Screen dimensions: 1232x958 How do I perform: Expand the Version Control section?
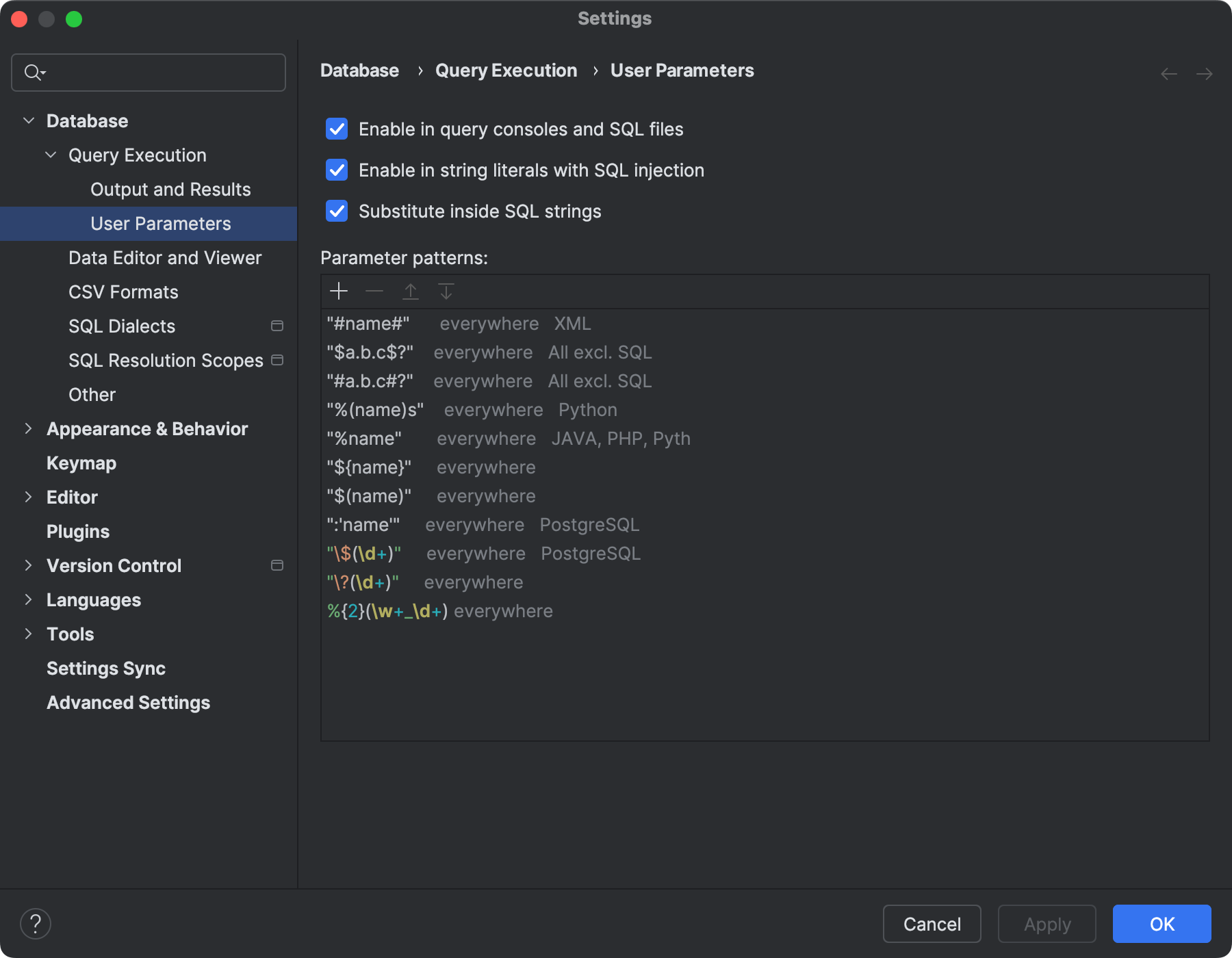click(29, 565)
